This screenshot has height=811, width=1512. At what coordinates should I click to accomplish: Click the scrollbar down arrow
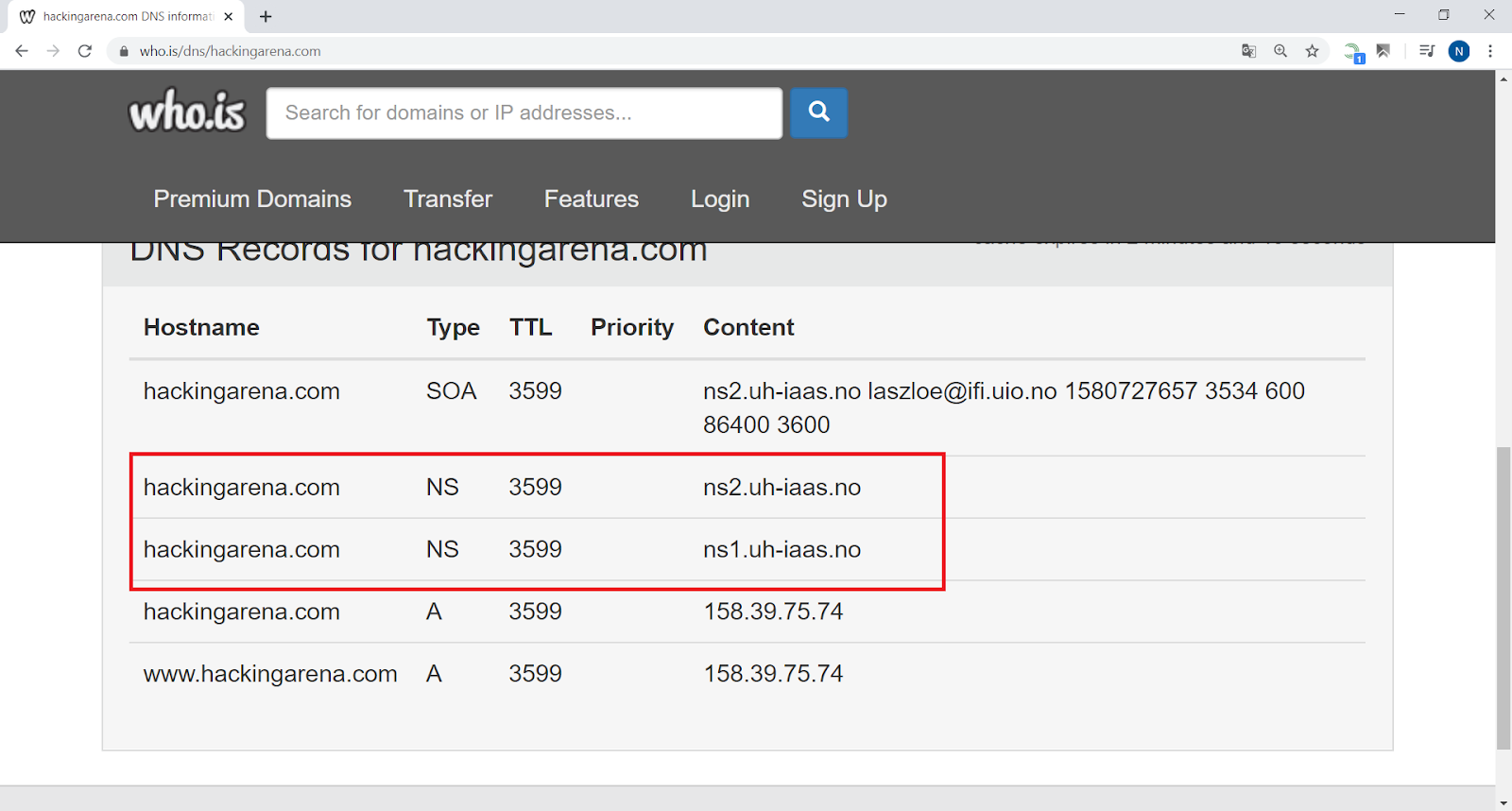[1503, 802]
